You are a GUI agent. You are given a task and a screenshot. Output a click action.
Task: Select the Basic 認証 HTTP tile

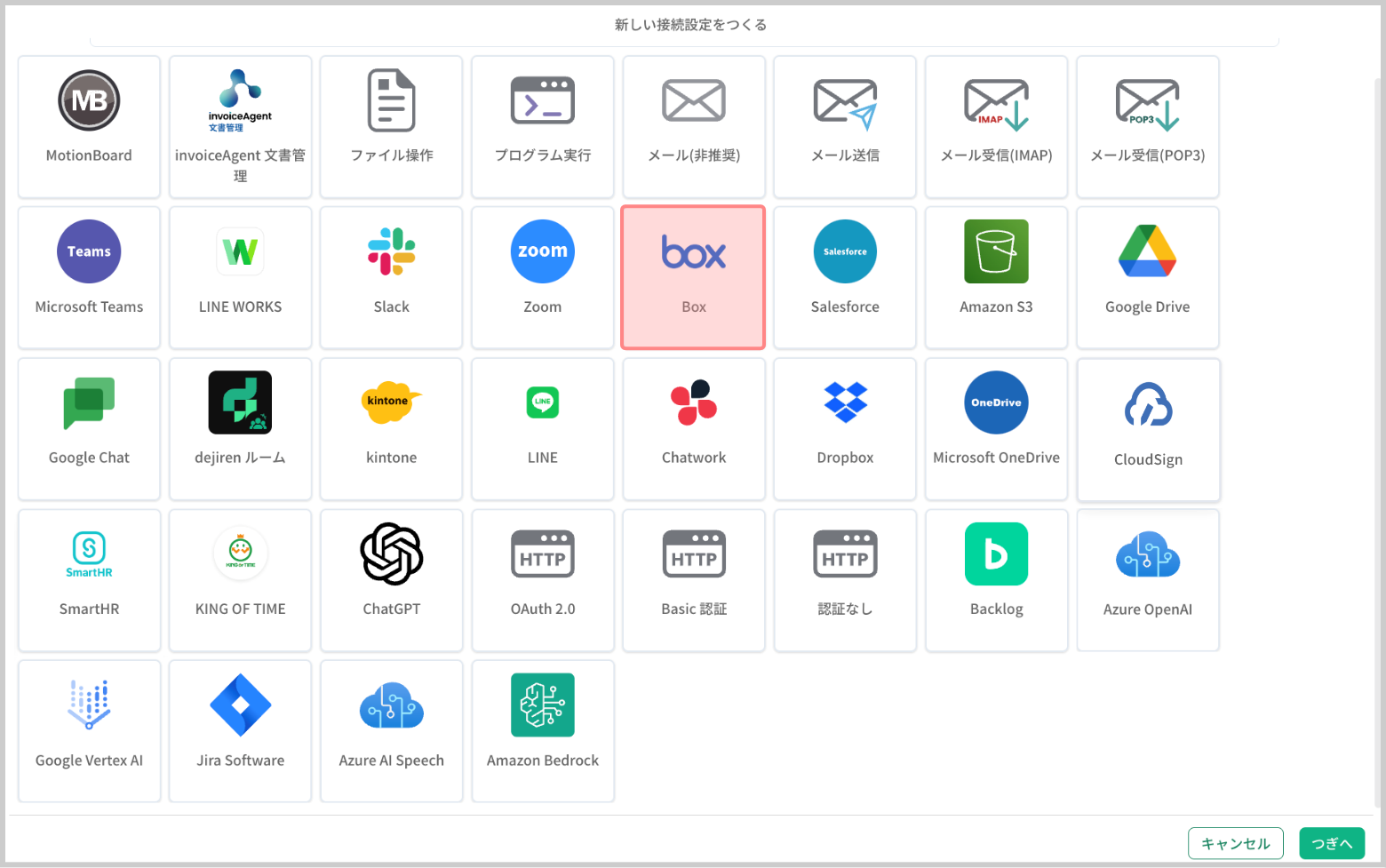coord(694,580)
